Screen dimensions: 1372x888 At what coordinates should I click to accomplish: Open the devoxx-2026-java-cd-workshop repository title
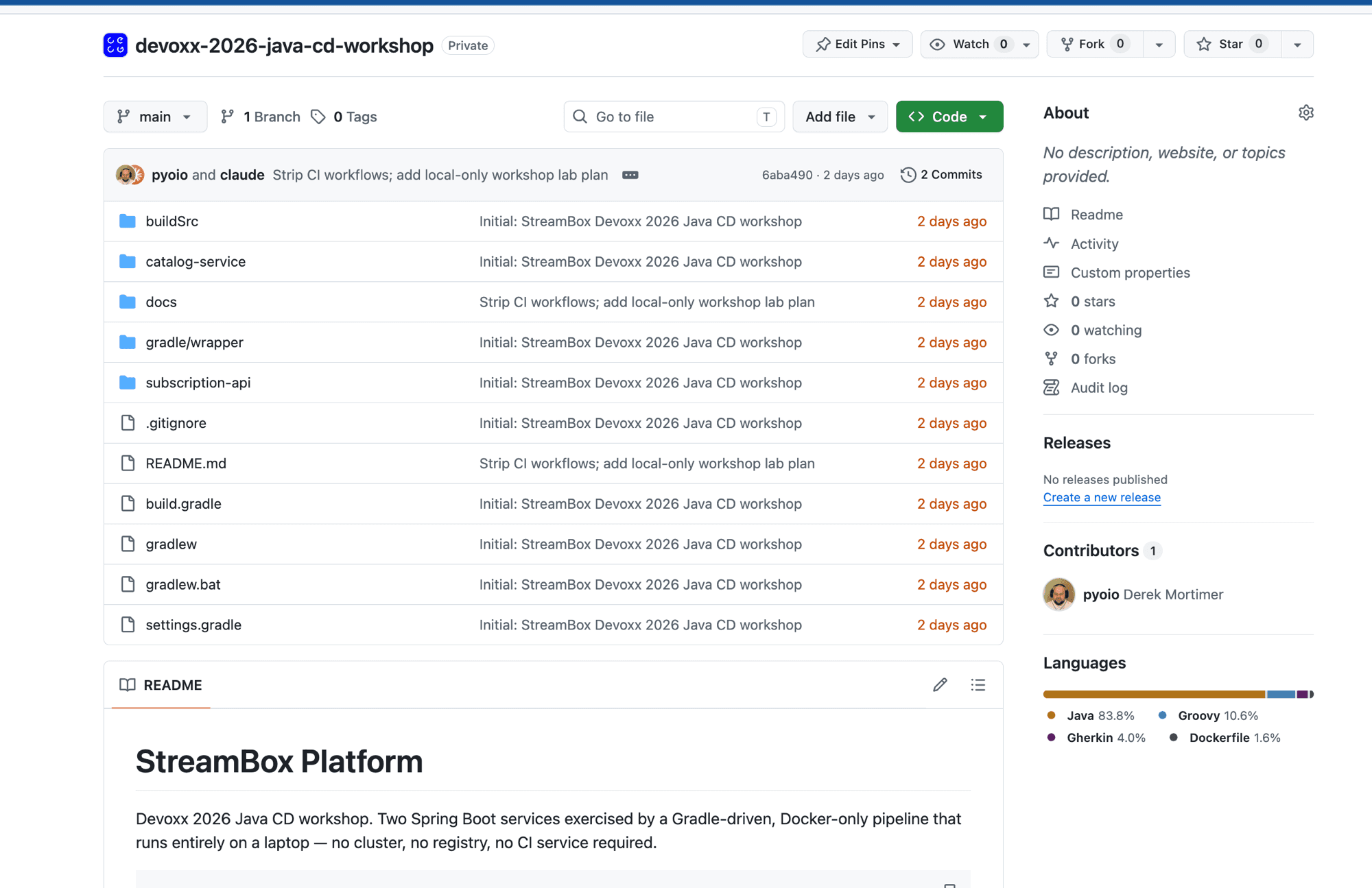click(x=284, y=45)
